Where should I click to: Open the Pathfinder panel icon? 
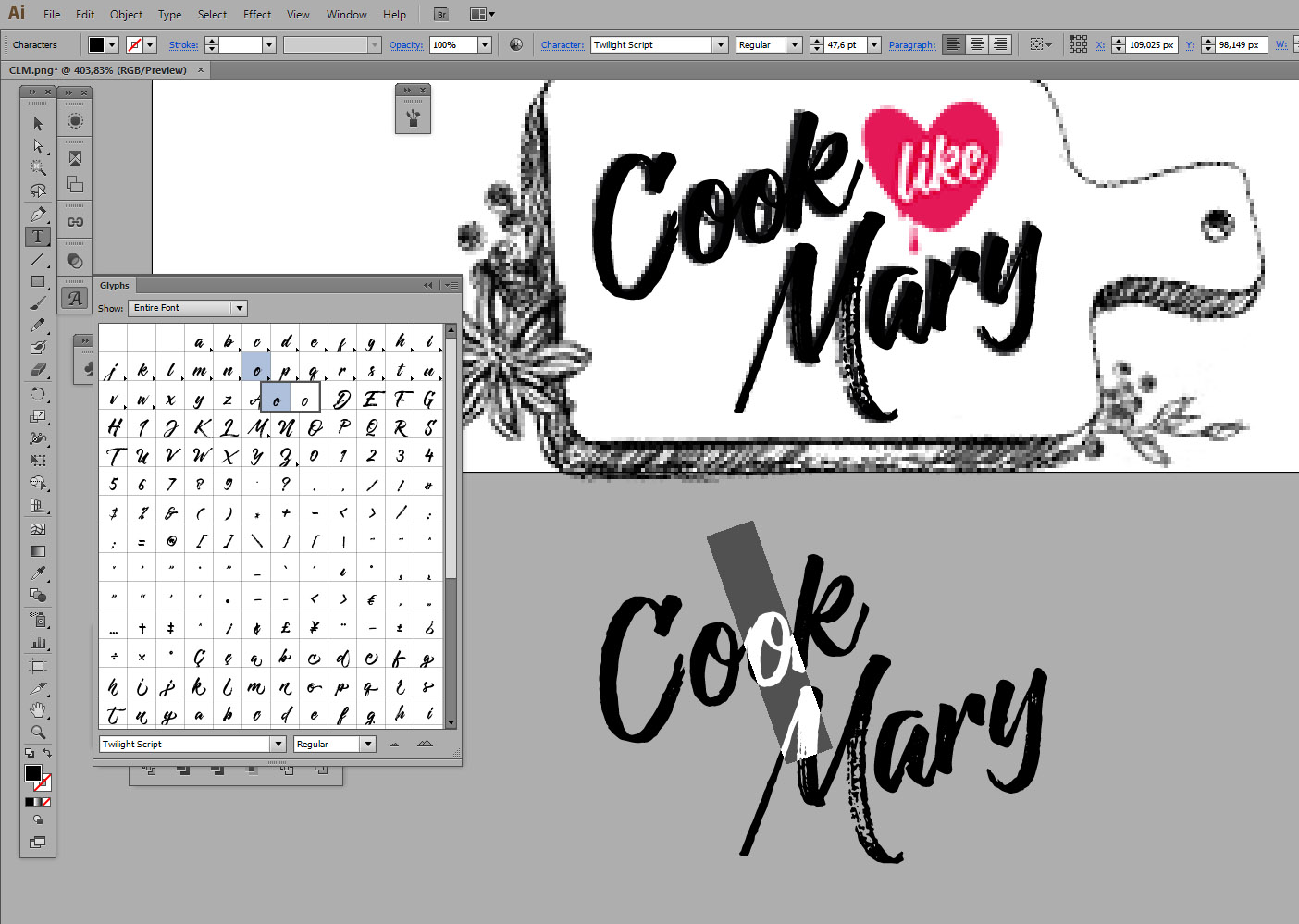(x=75, y=184)
